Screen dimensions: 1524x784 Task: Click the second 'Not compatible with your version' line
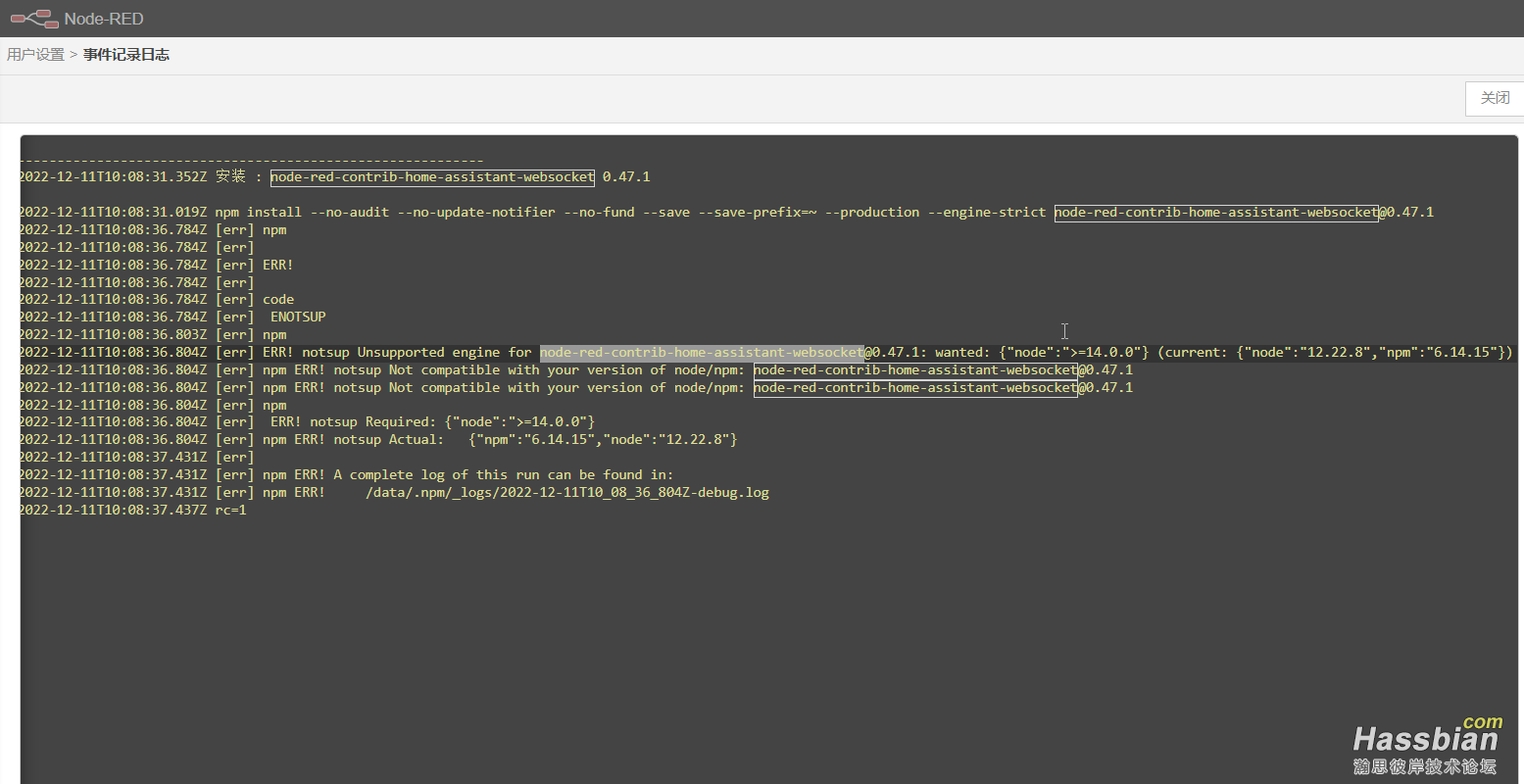click(576, 388)
